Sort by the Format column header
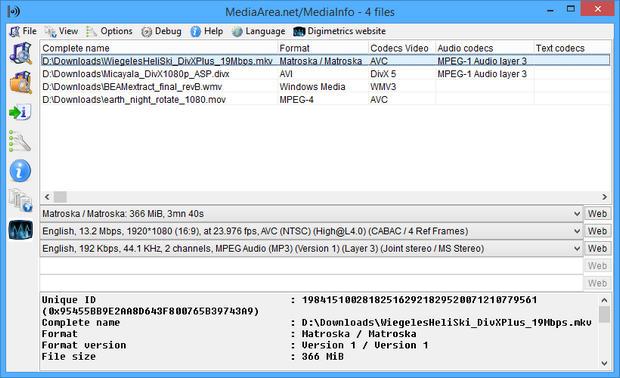620x378 pixels. 323,48
